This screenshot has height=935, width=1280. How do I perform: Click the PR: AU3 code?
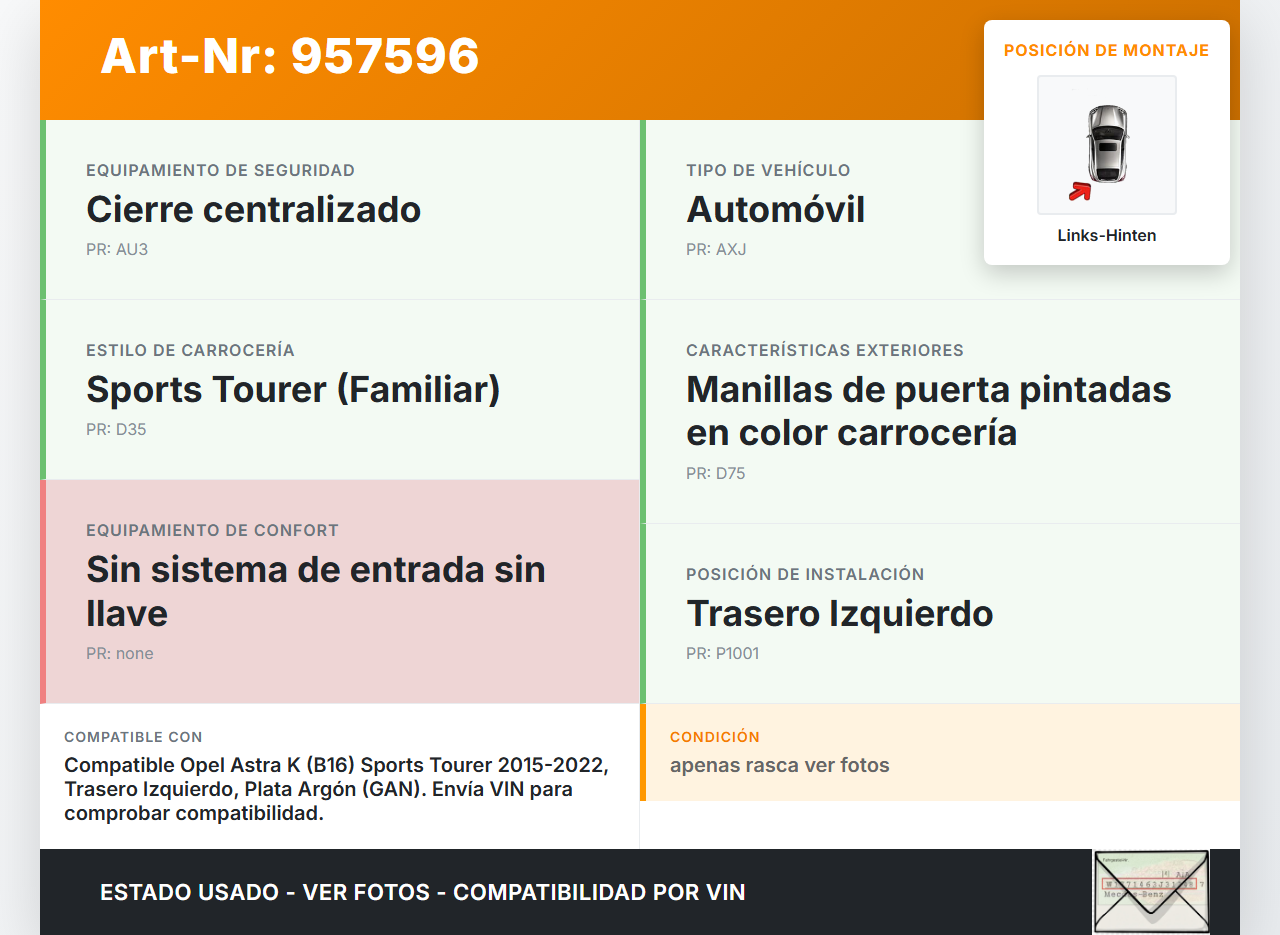pos(117,249)
